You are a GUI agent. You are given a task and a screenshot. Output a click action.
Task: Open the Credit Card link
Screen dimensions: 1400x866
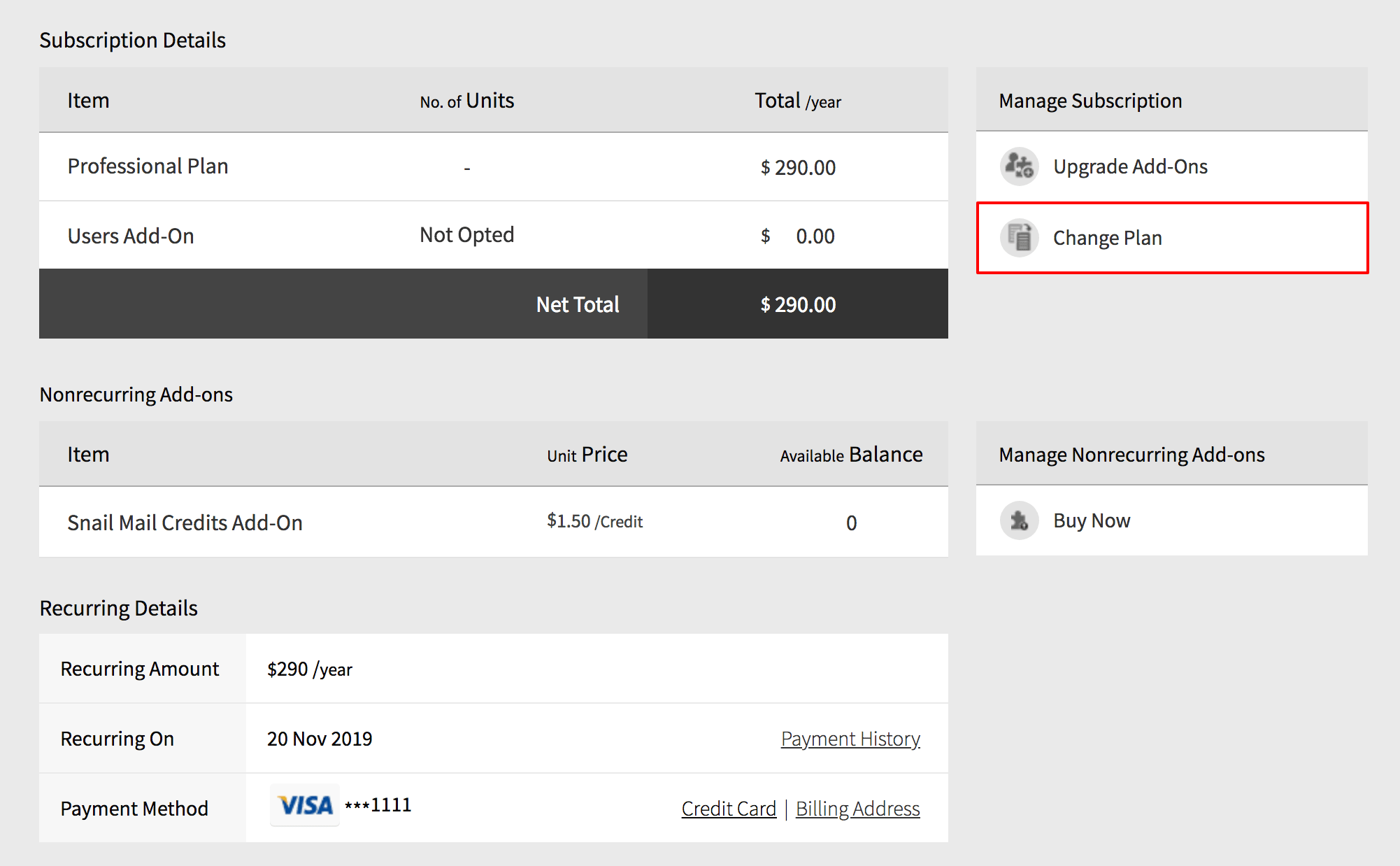point(729,809)
